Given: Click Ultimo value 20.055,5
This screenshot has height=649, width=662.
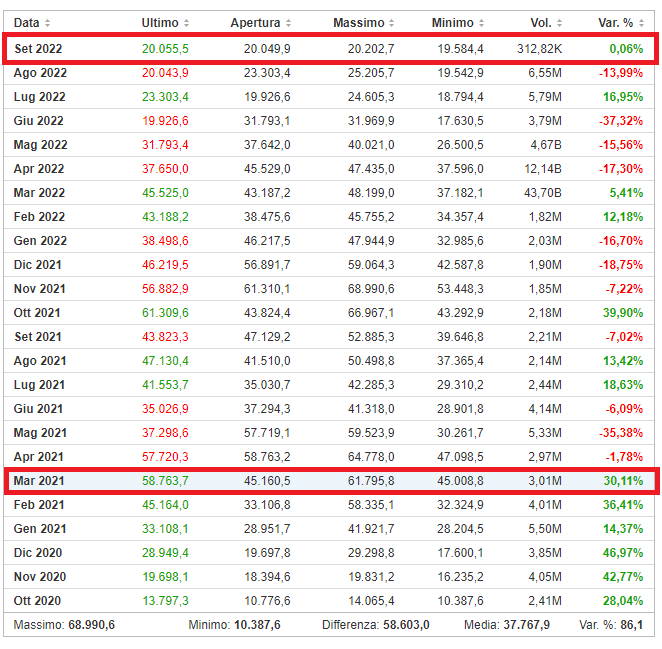Looking at the screenshot, I should click(165, 49).
